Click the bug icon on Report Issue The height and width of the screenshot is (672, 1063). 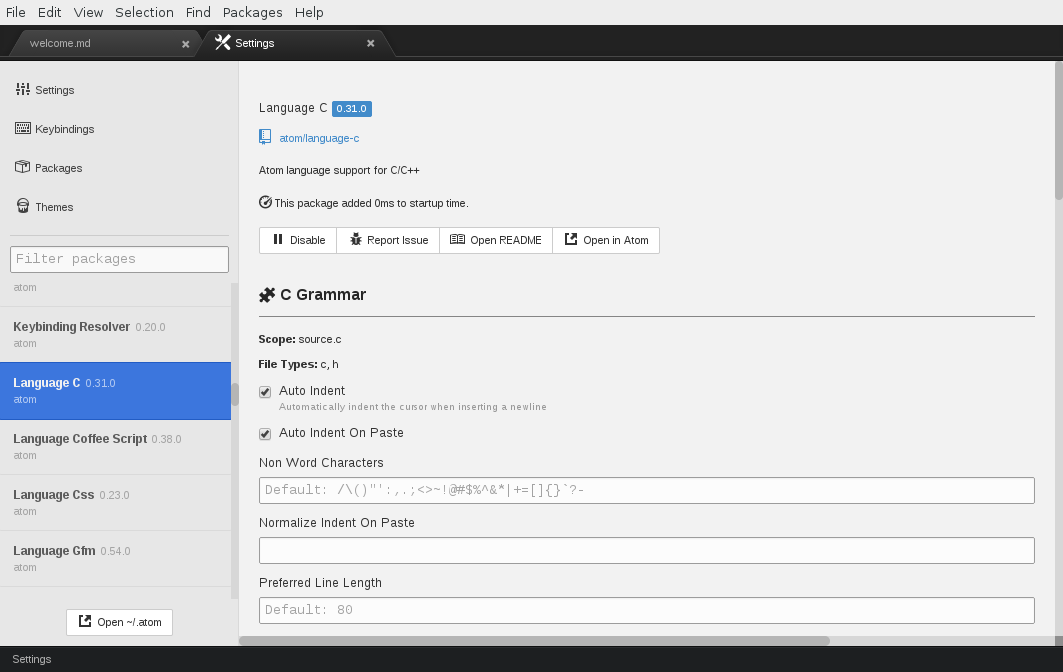pos(356,239)
